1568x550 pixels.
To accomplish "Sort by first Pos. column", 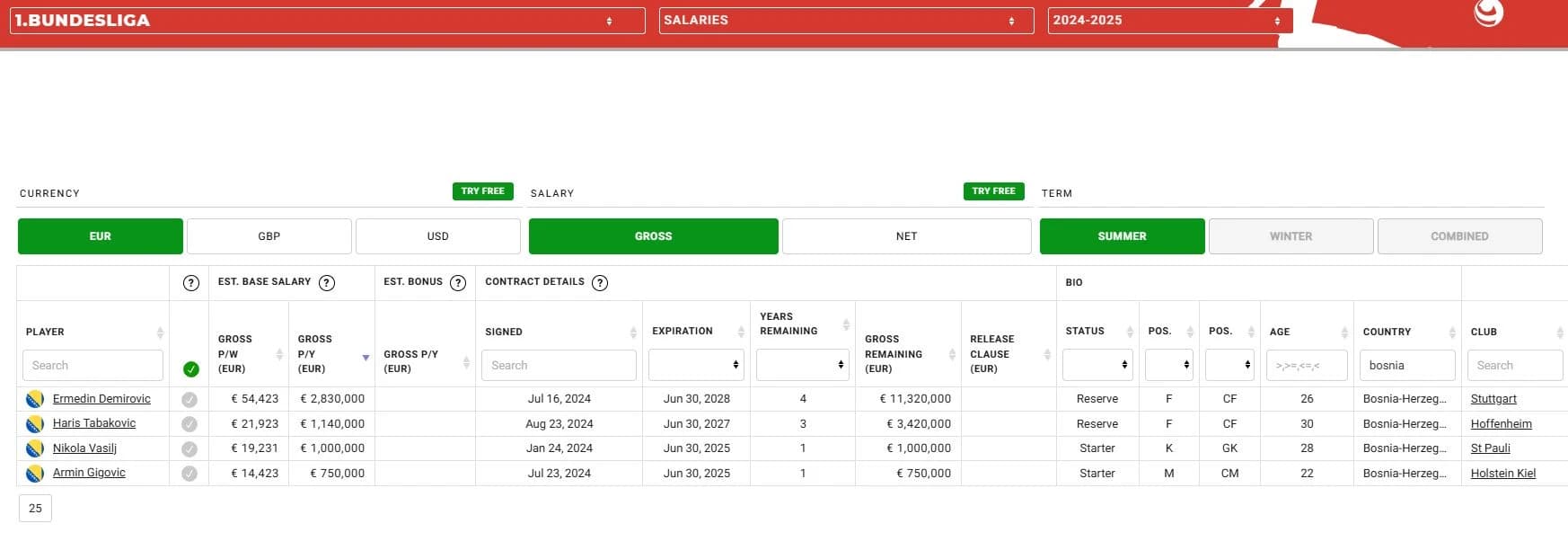I will point(1190,333).
